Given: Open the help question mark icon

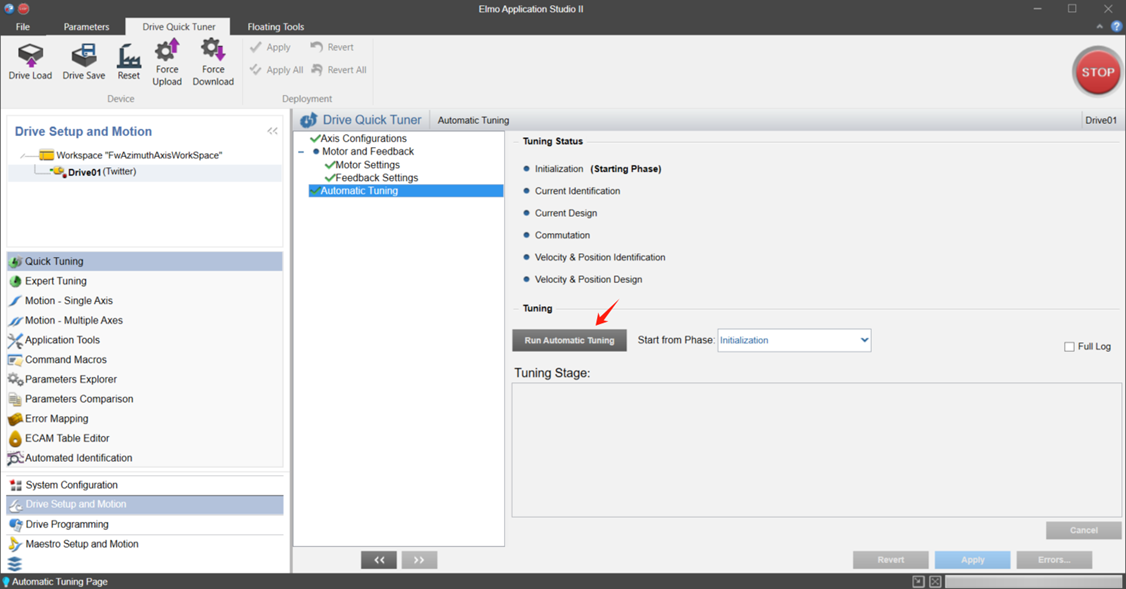Looking at the screenshot, I should coord(1117,26).
